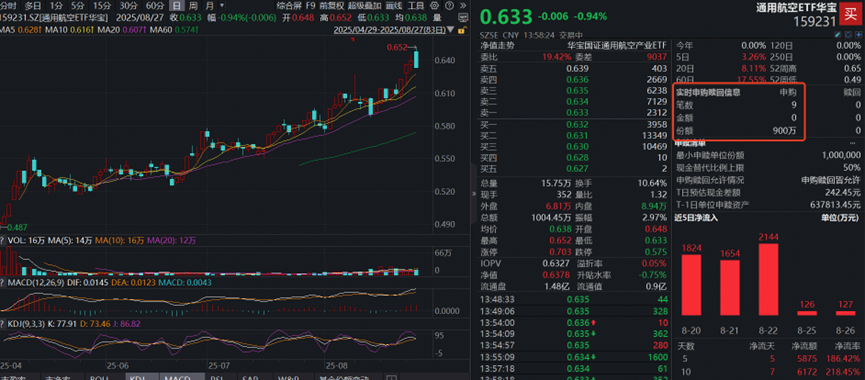Click the pencil note icon under stock code

(x=838, y=35)
